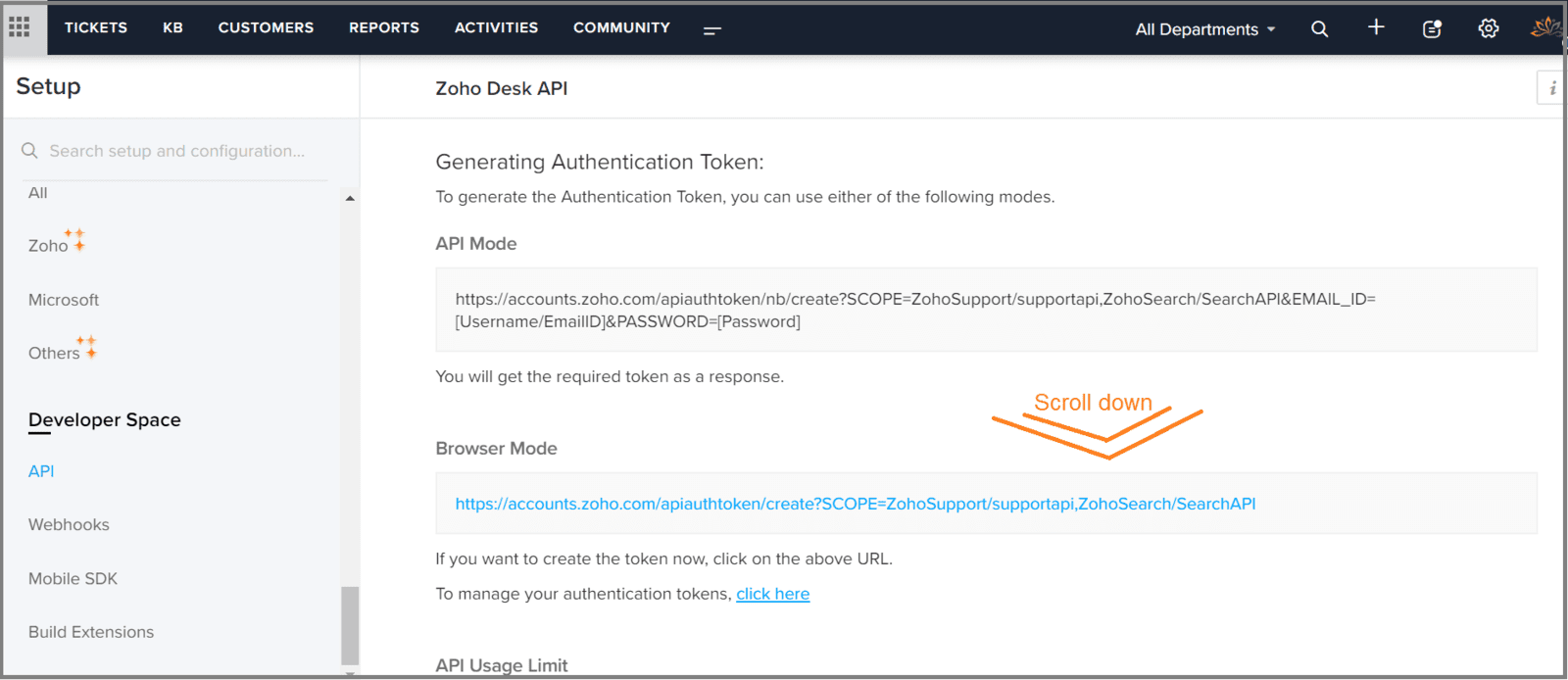Open the Reports tab

(384, 27)
